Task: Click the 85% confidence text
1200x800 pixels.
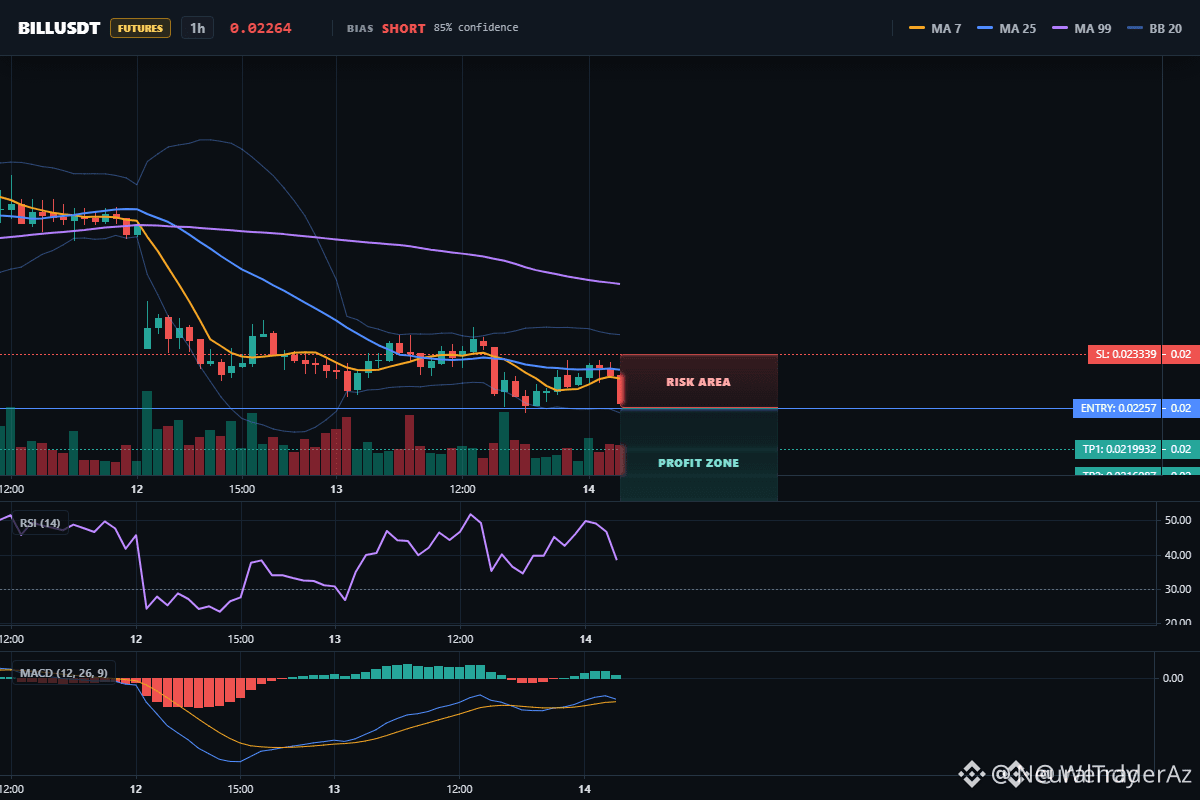Action: click(476, 28)
